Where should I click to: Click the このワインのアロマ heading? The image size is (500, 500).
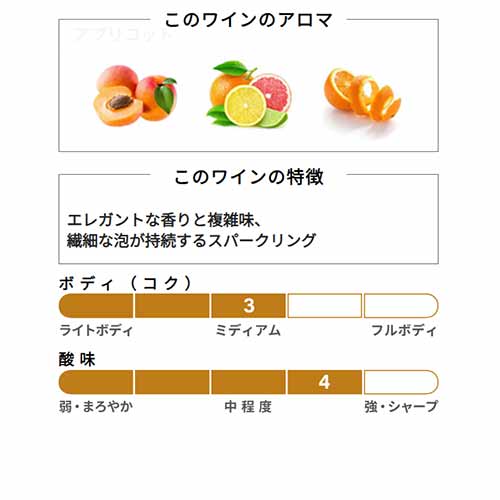point(249,20)
